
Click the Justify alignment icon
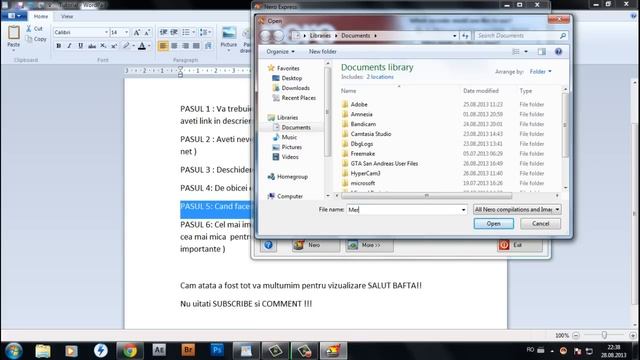tap(196, 46)
